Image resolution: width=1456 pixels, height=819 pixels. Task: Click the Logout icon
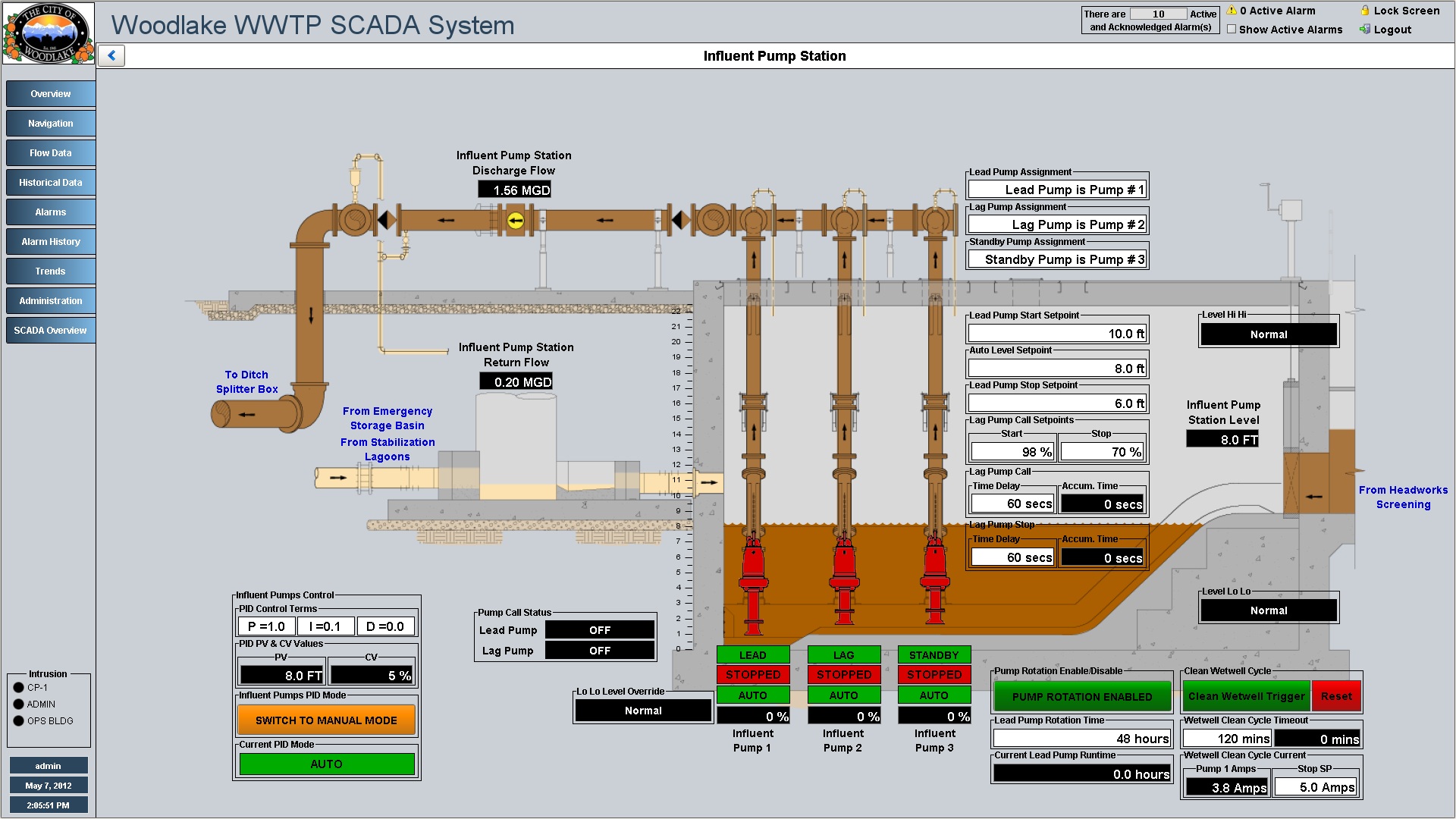(1365, 30)
